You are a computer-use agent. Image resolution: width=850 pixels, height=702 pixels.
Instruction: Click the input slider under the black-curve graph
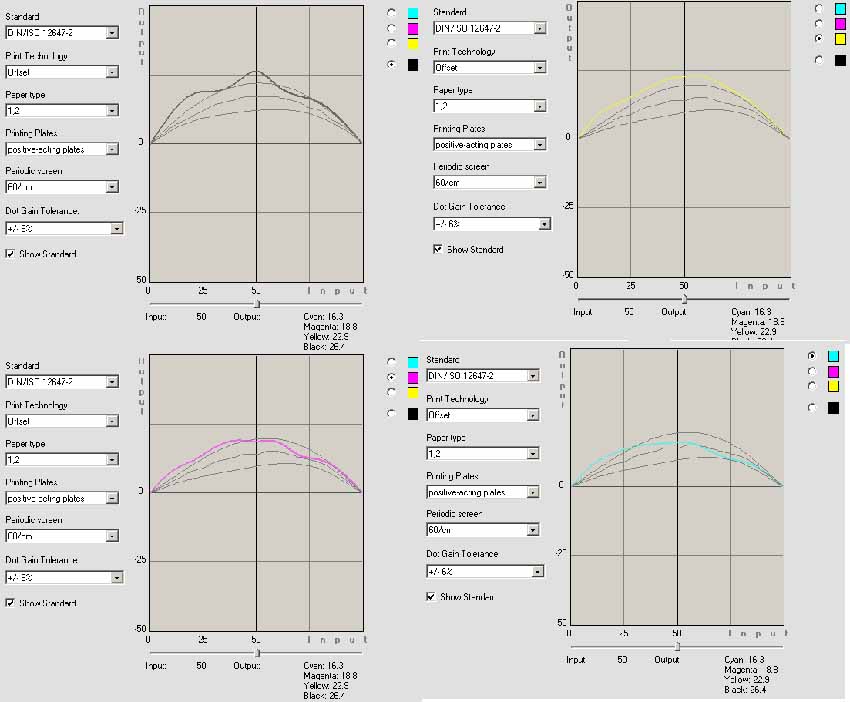coord(257,304)
